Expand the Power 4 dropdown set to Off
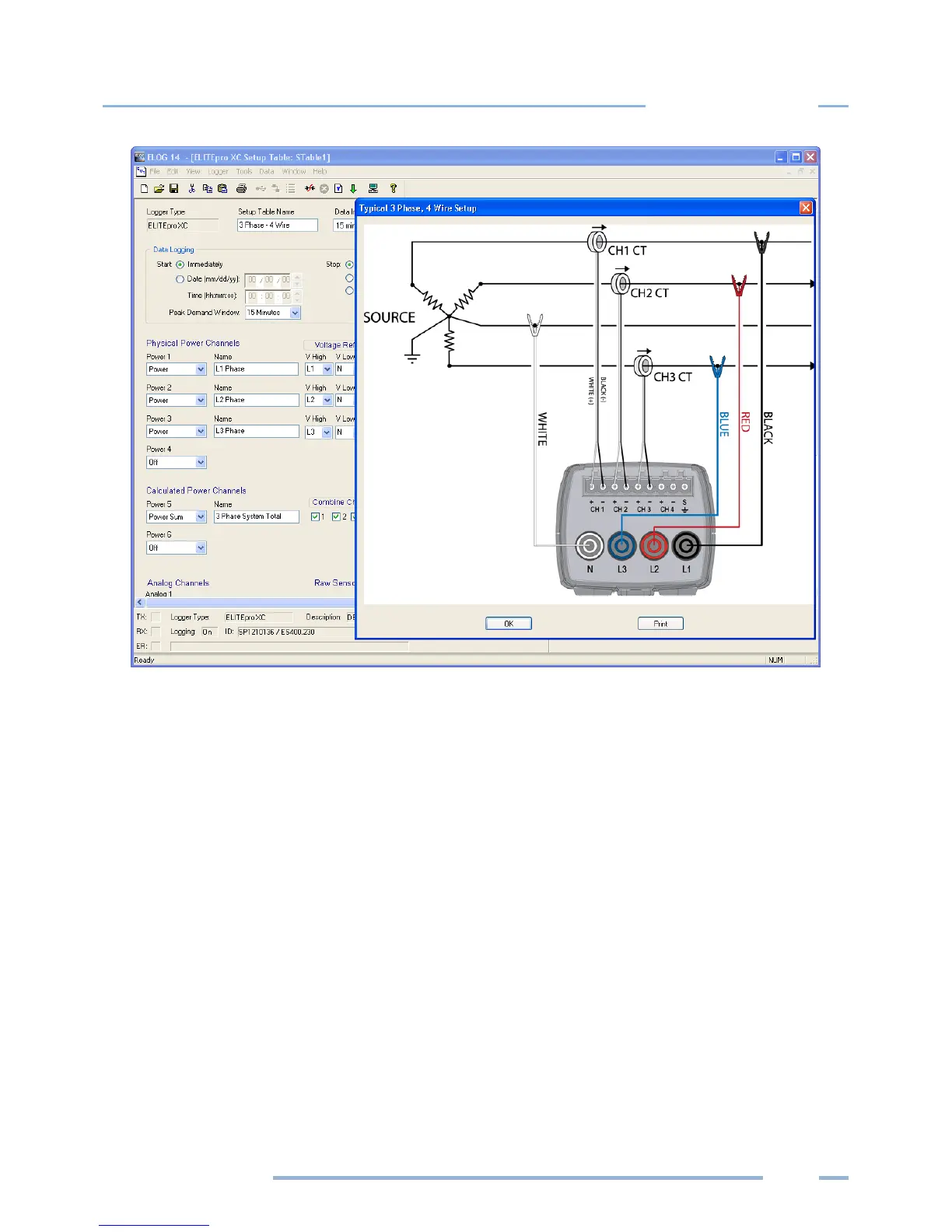The image size is (952, 1232). [201, 462]
